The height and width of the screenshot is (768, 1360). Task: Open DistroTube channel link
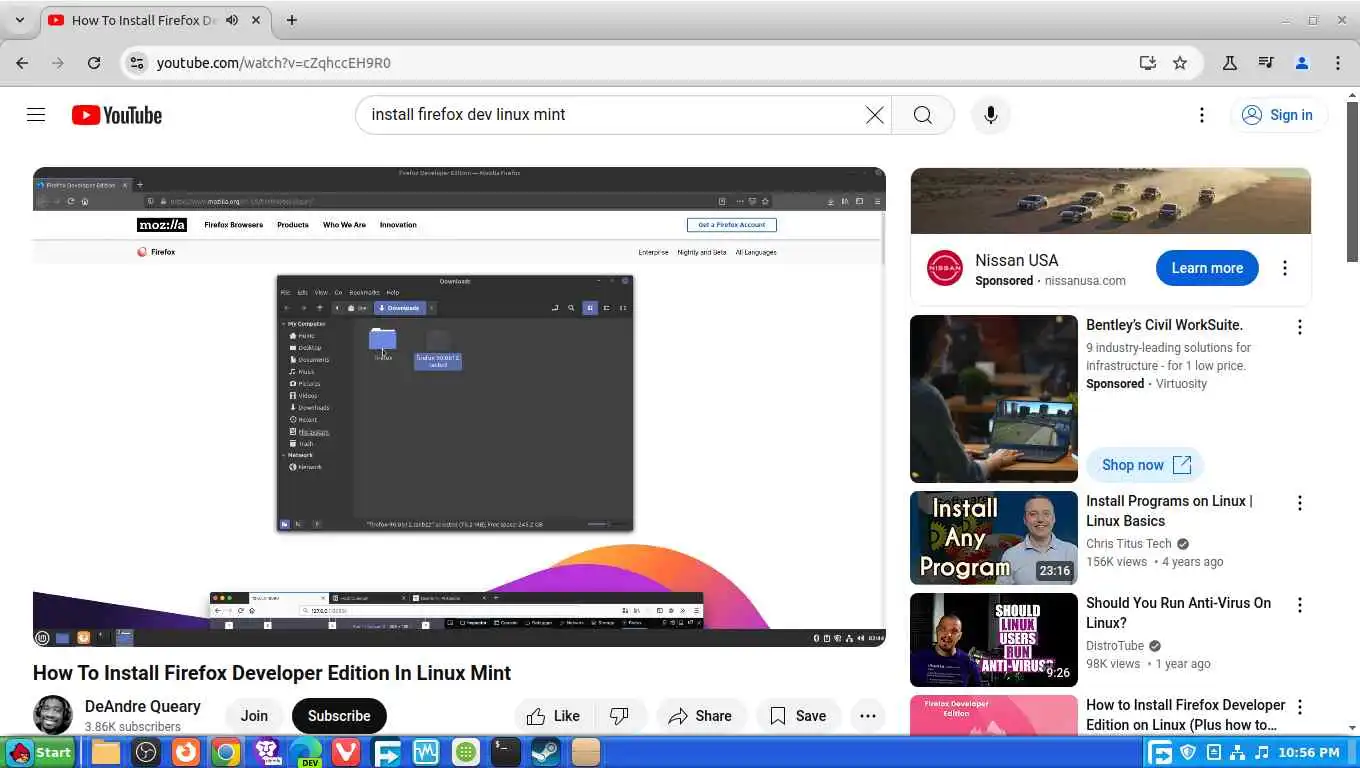(1115, 646)
